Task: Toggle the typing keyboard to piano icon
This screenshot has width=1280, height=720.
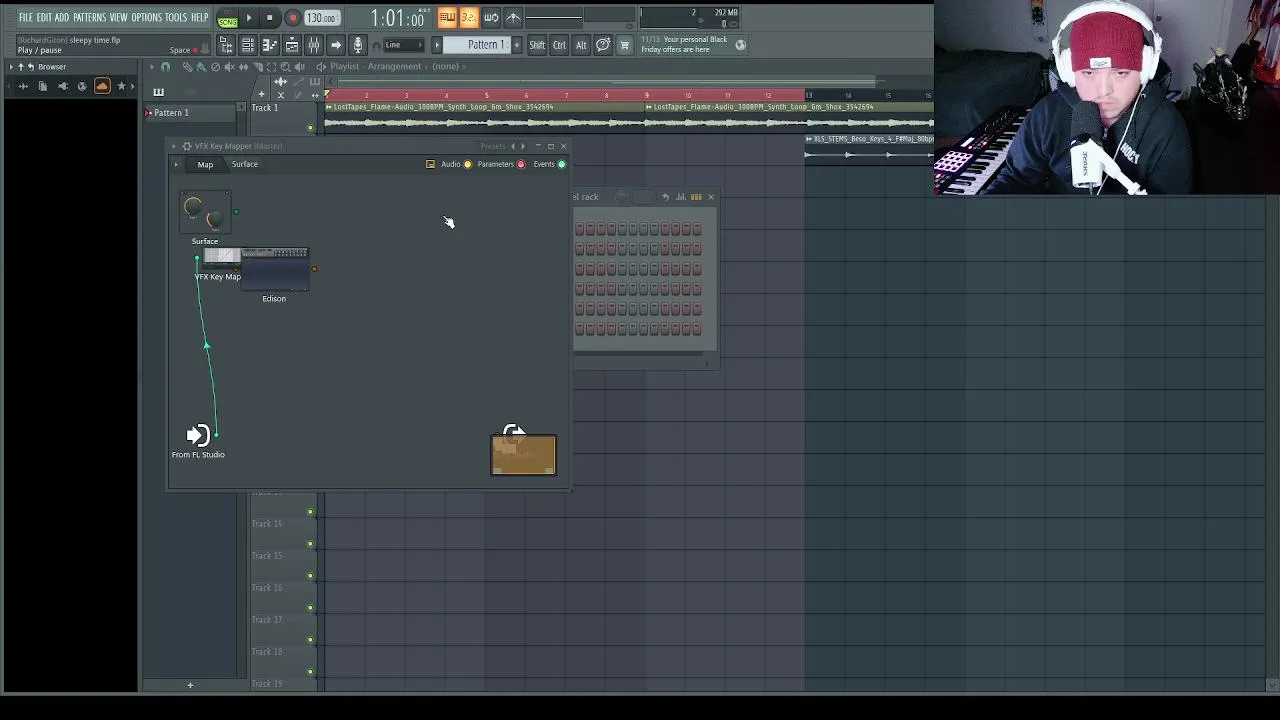Action: click(447, 18)
